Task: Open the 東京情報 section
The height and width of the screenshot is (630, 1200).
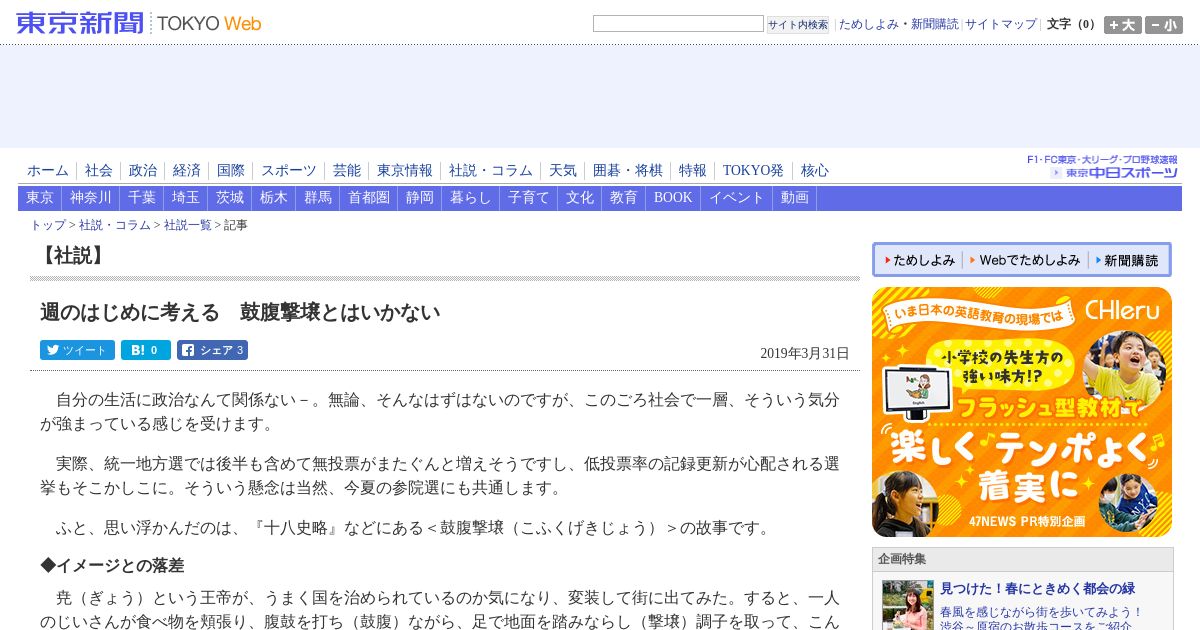Action: pyautogui.click(x=405, y=171)
